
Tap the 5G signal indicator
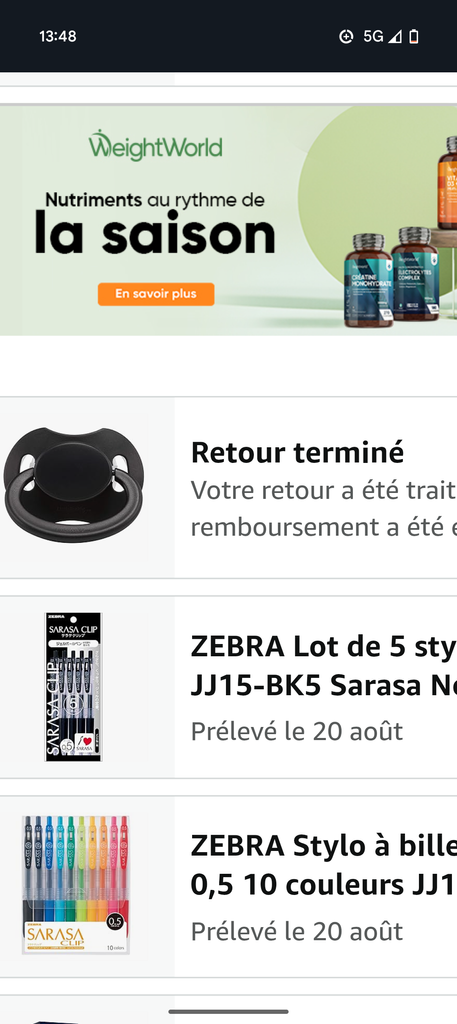(x=373, y=37)
